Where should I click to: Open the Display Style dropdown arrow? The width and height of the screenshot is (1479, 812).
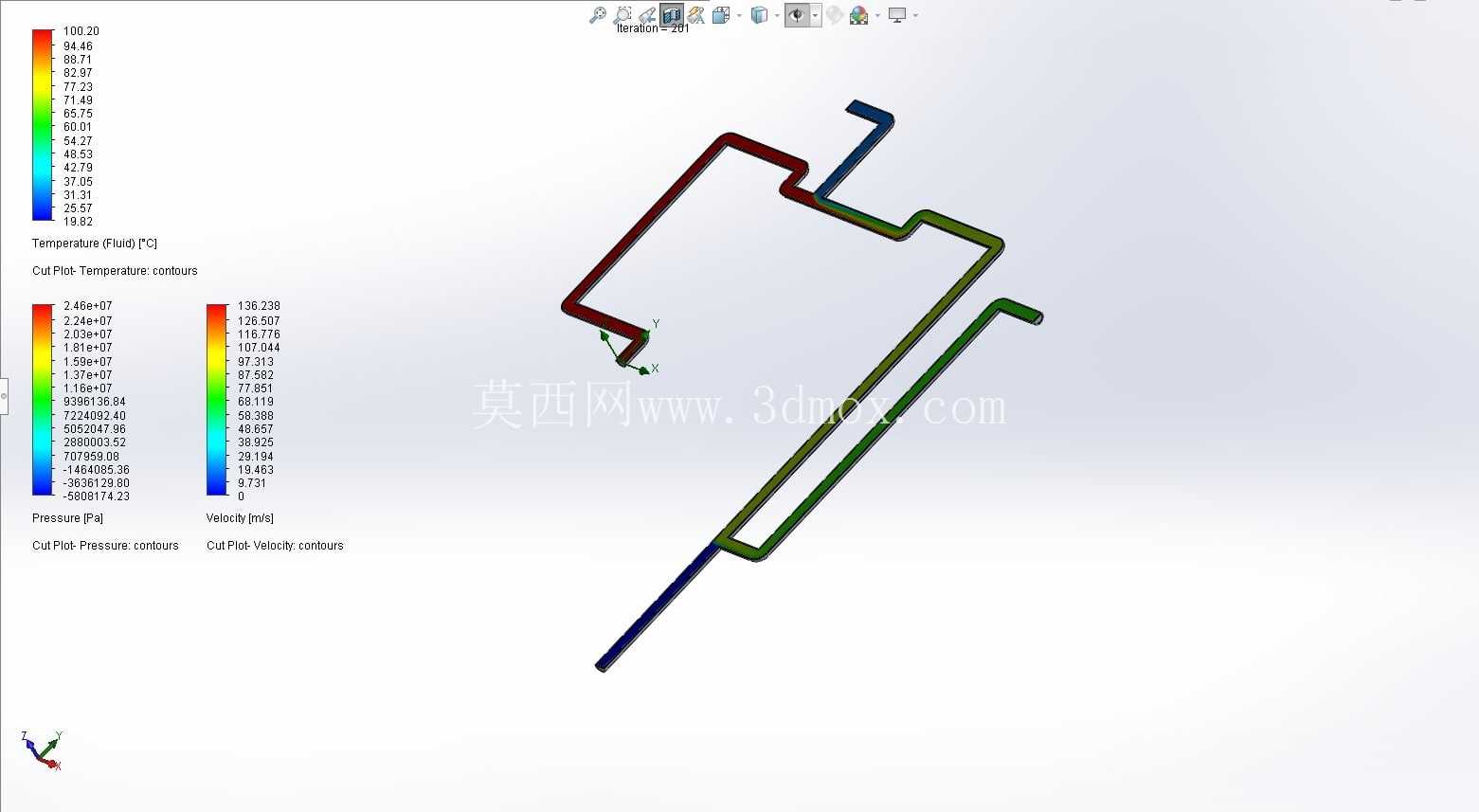[777, 15]
